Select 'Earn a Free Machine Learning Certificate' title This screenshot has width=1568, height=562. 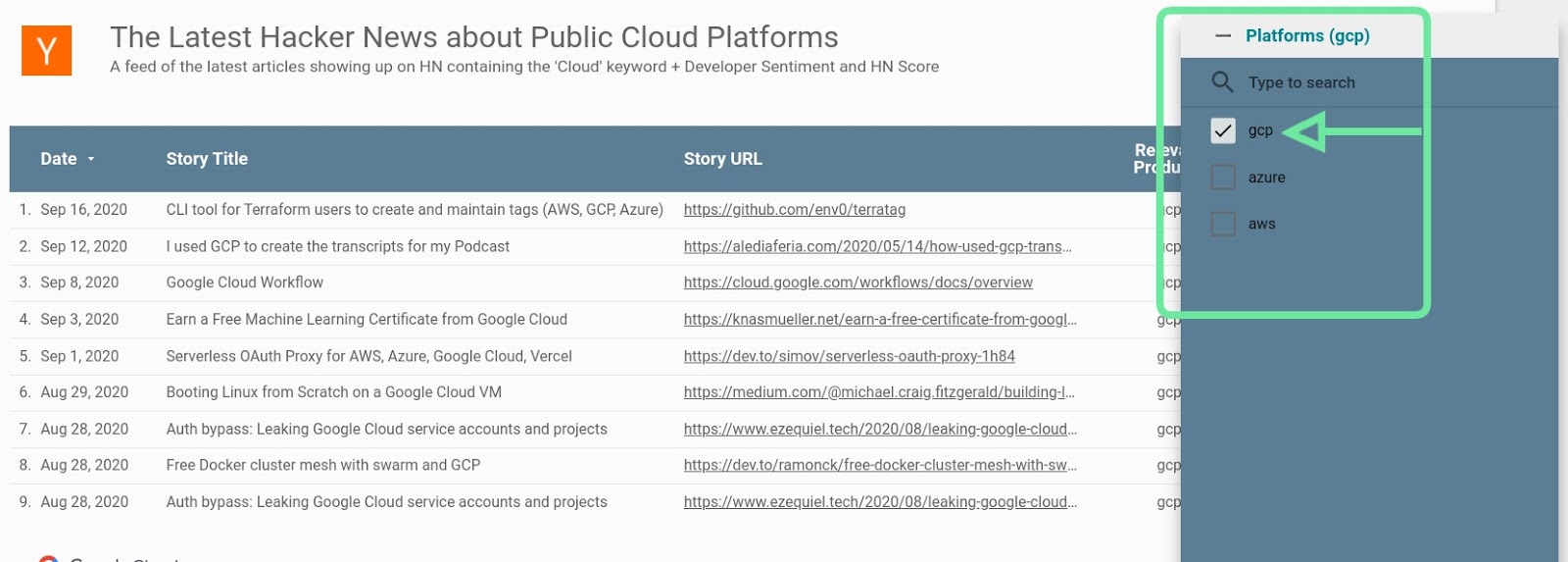click(367, 320)
